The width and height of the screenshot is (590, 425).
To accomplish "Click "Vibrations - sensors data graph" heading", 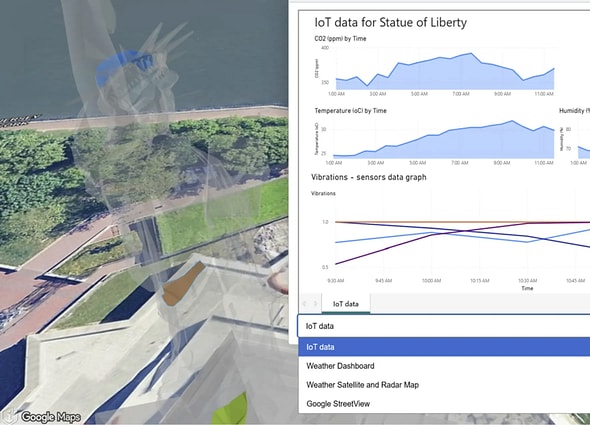I will (x=369, y=177).
